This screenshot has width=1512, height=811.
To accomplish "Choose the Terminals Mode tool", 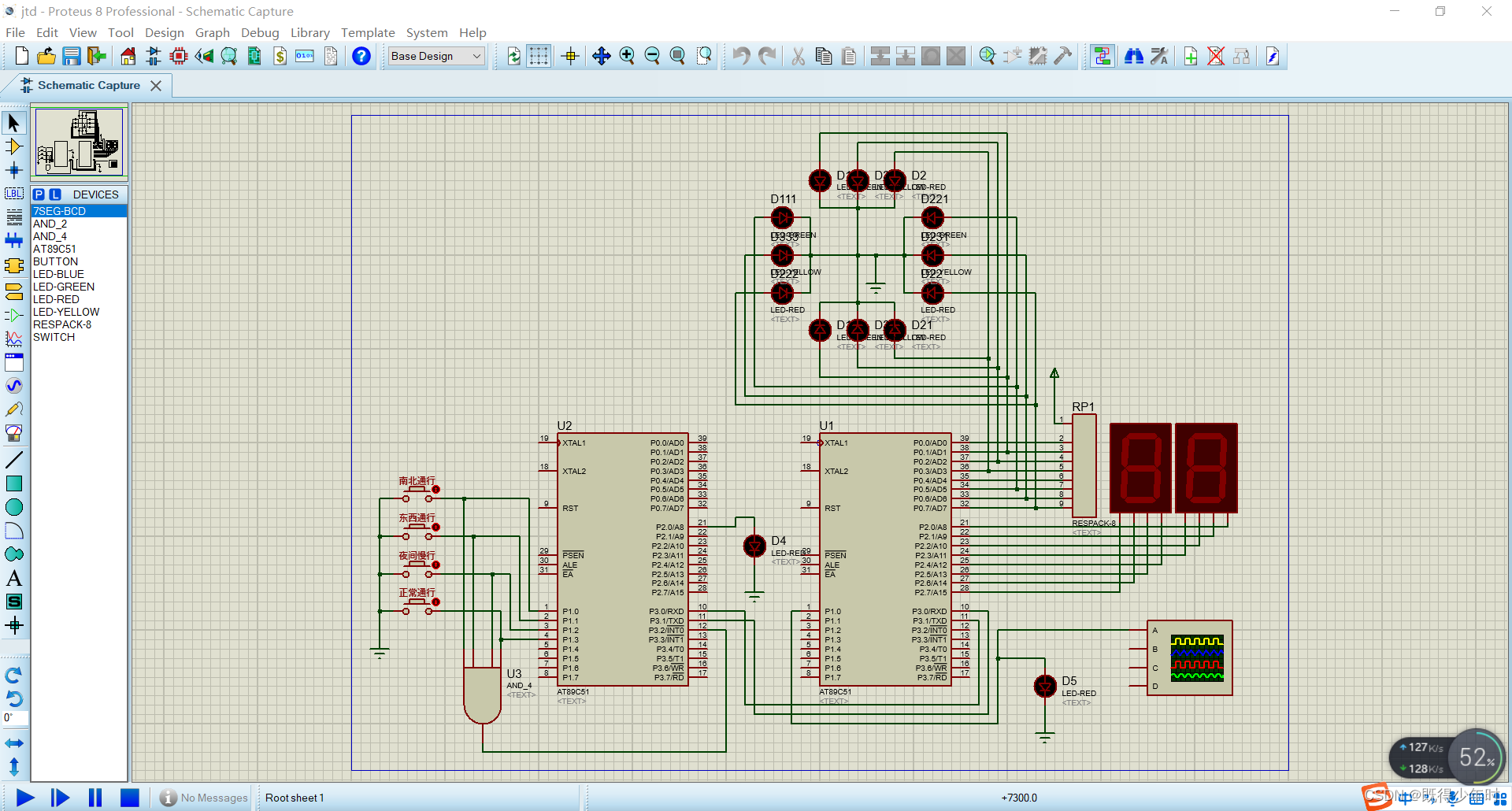I will pos(14,291).
